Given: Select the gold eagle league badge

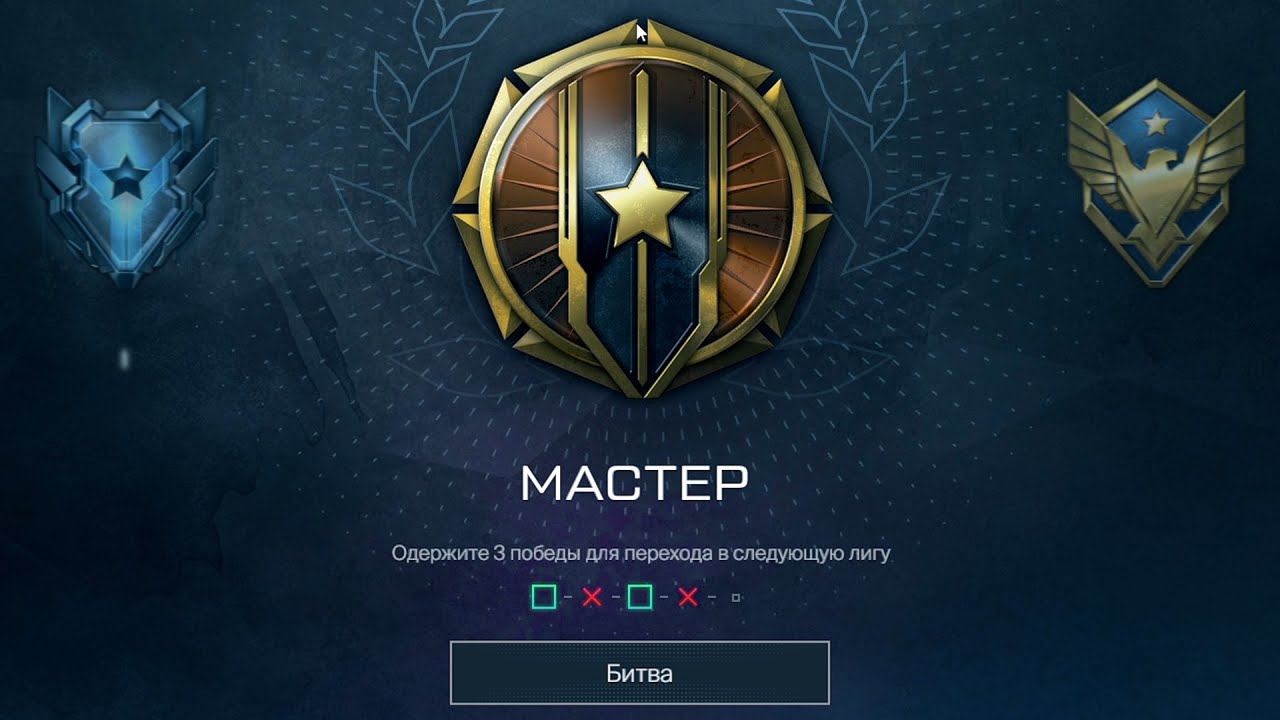Looking at the screenshot, I should click(x=1157, y=184).
